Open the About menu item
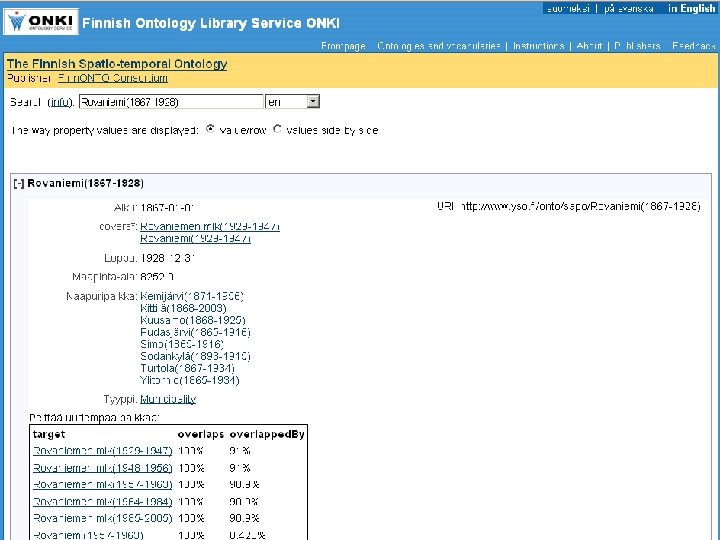 coord(589,46)
